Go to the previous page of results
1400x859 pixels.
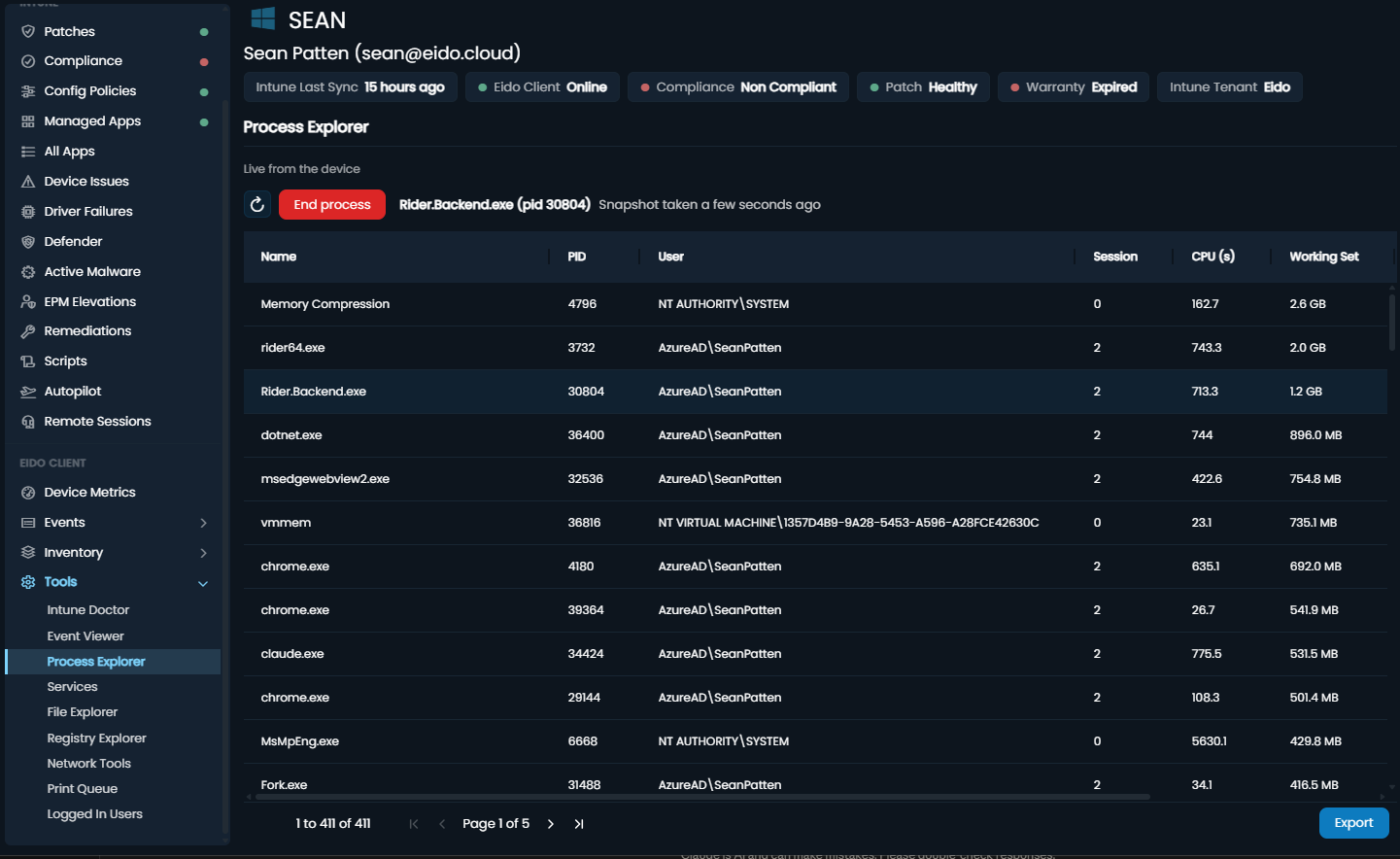tap(442, 824)
